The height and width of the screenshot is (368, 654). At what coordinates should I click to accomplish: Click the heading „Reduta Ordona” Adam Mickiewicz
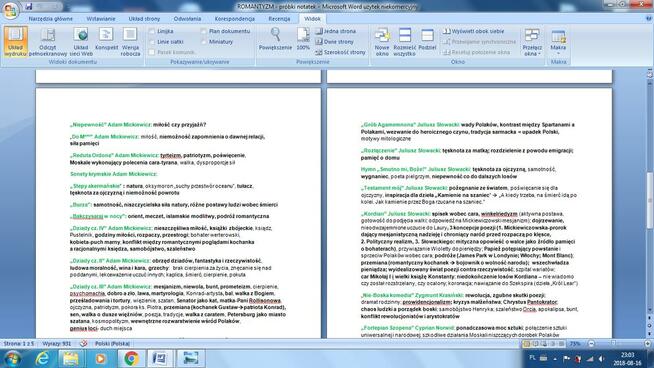click(114, 155)
